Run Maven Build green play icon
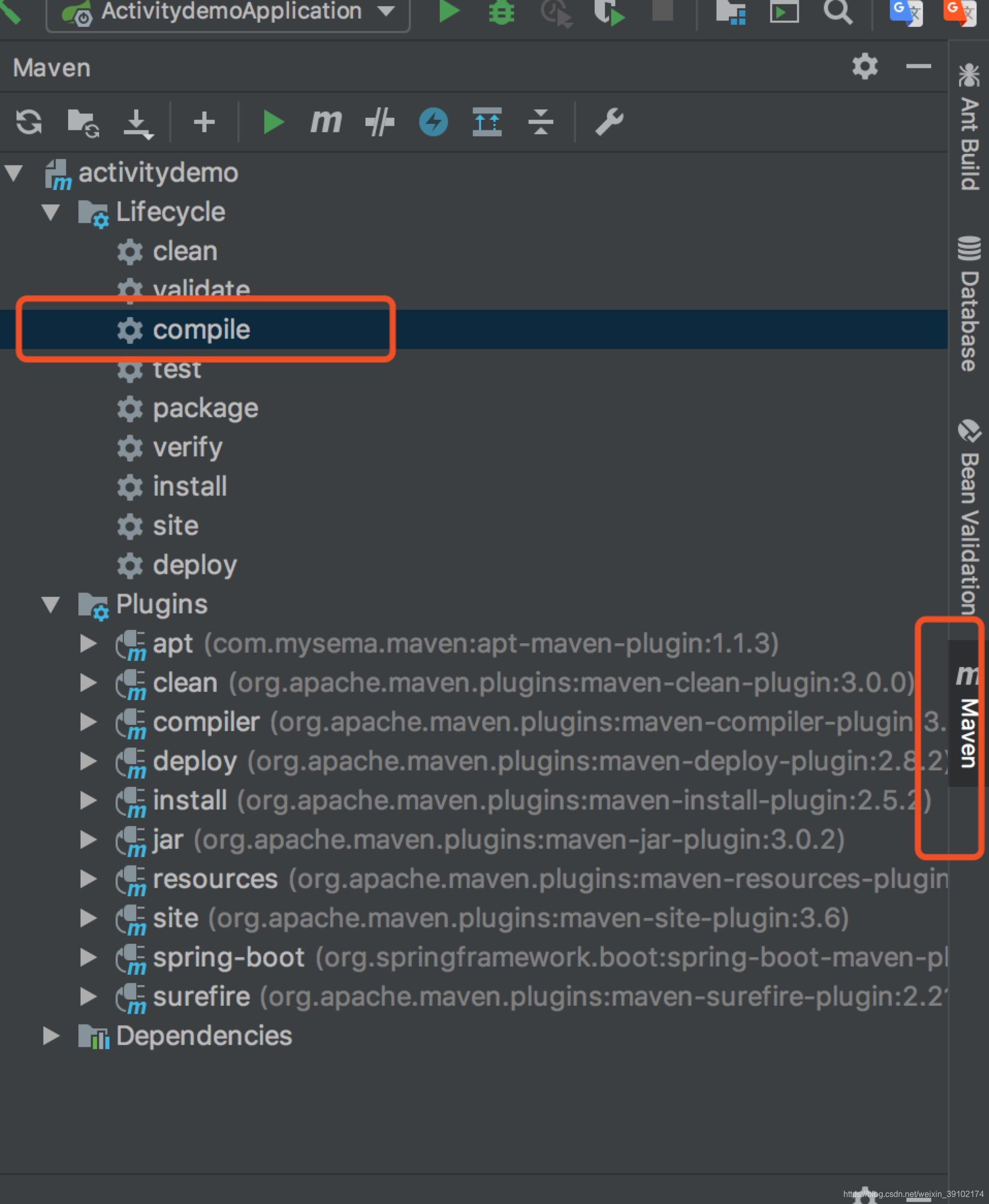Viewport: 989px width, 1204px height. click(273, 122)
